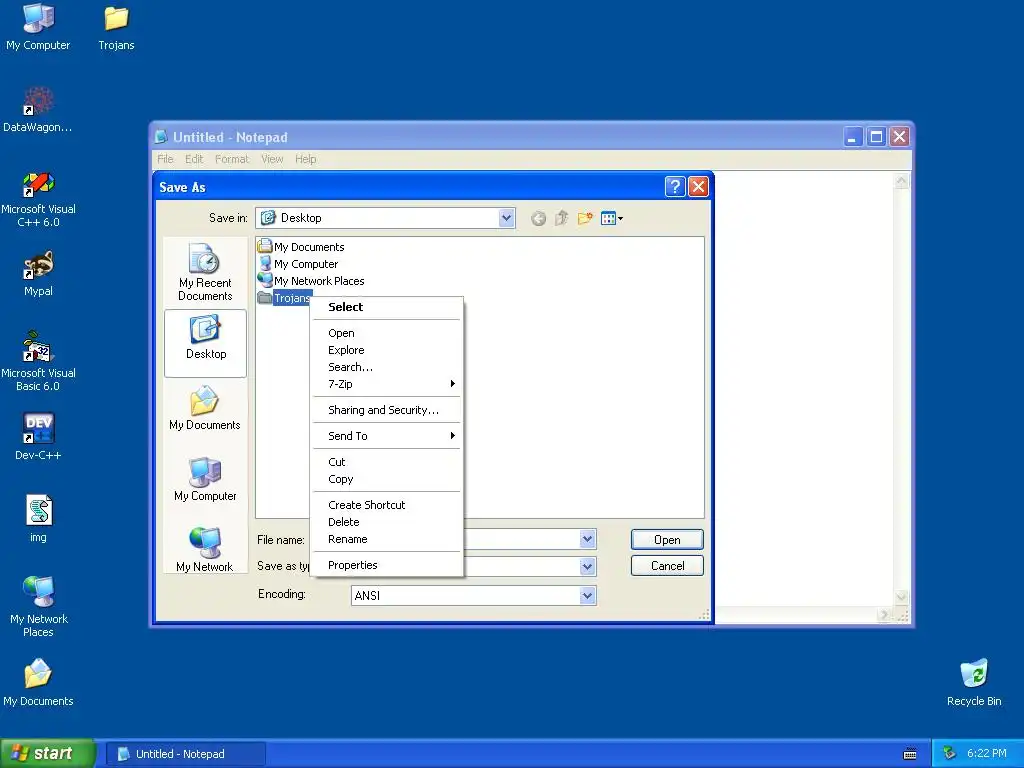Click the Open button in Save As
Image resolution: width=1024 pixels, height=768 pixels.
point(667,539)
